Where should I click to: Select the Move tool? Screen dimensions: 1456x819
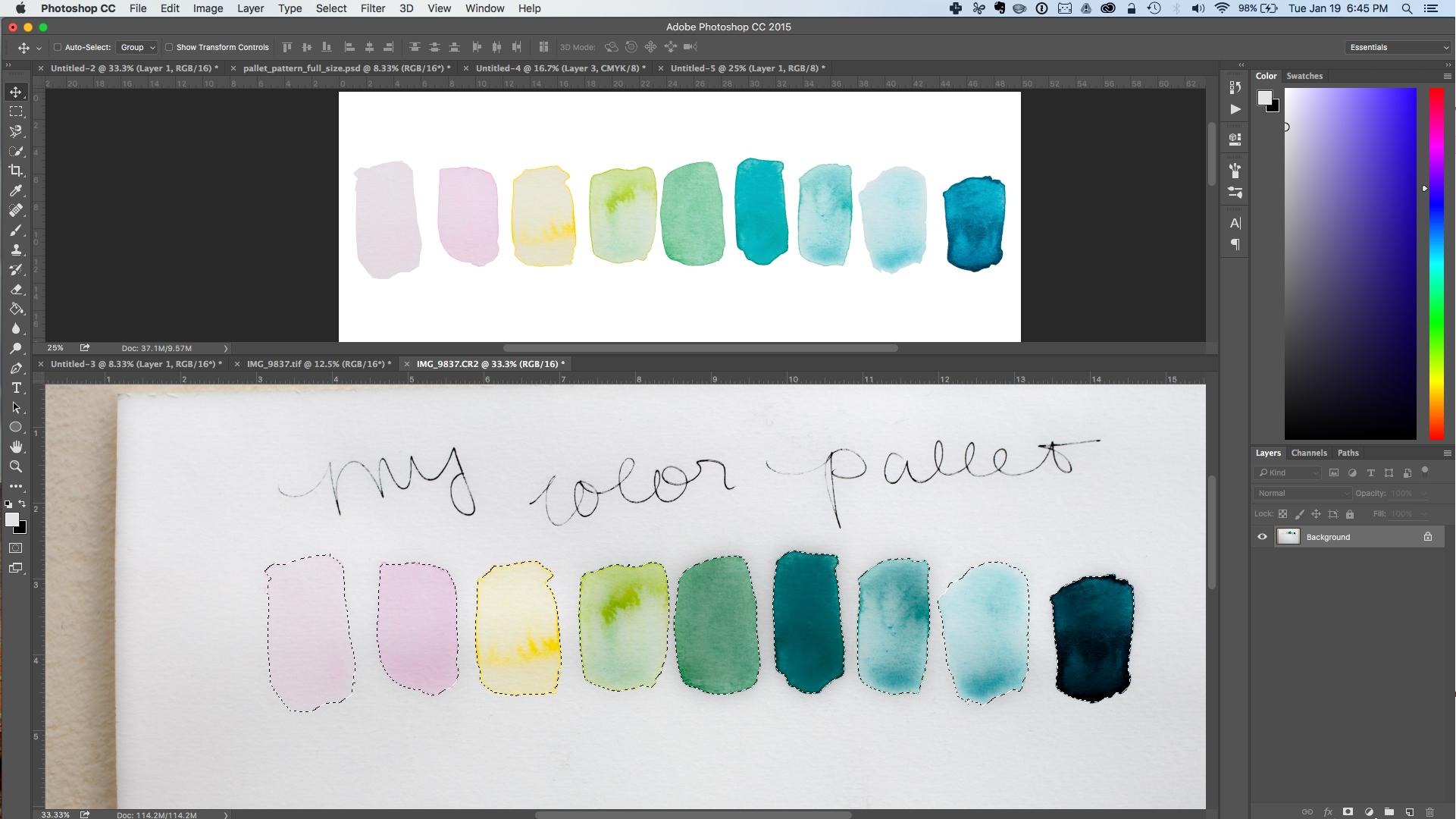point(16,91)
